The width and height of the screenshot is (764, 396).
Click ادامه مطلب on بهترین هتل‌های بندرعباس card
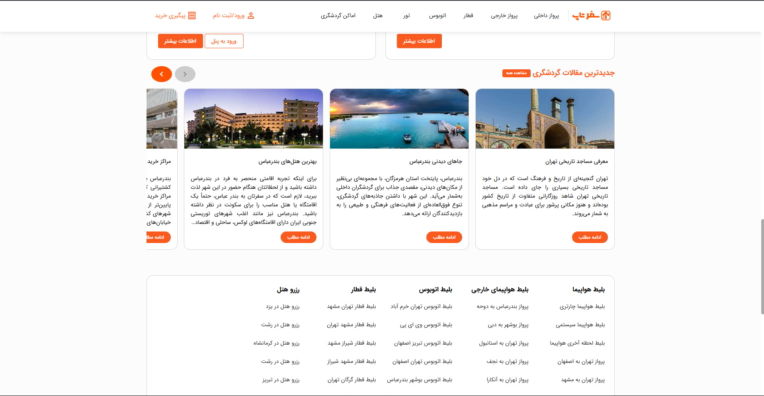coord(298,237)
